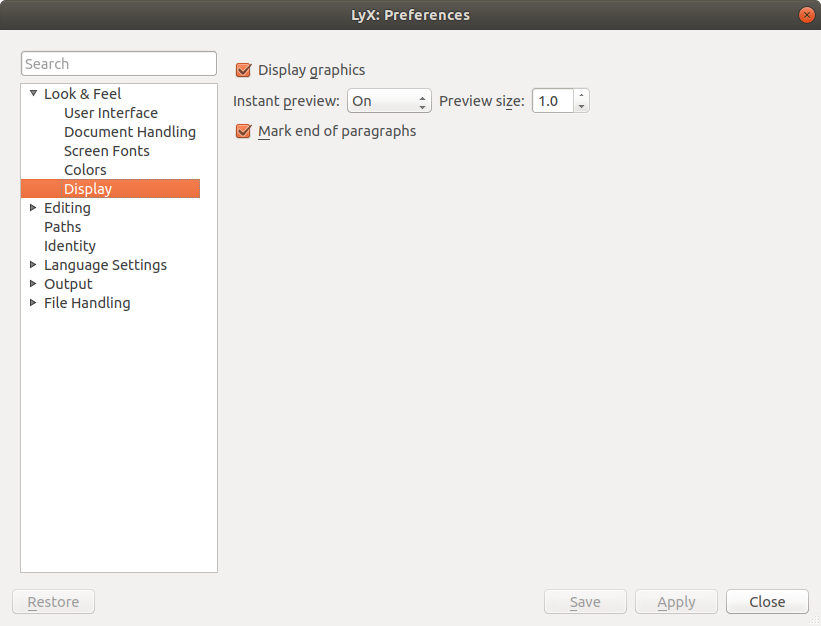821x626 pixels.
Task: Click the Preview size value field
Action: (553, 101)
